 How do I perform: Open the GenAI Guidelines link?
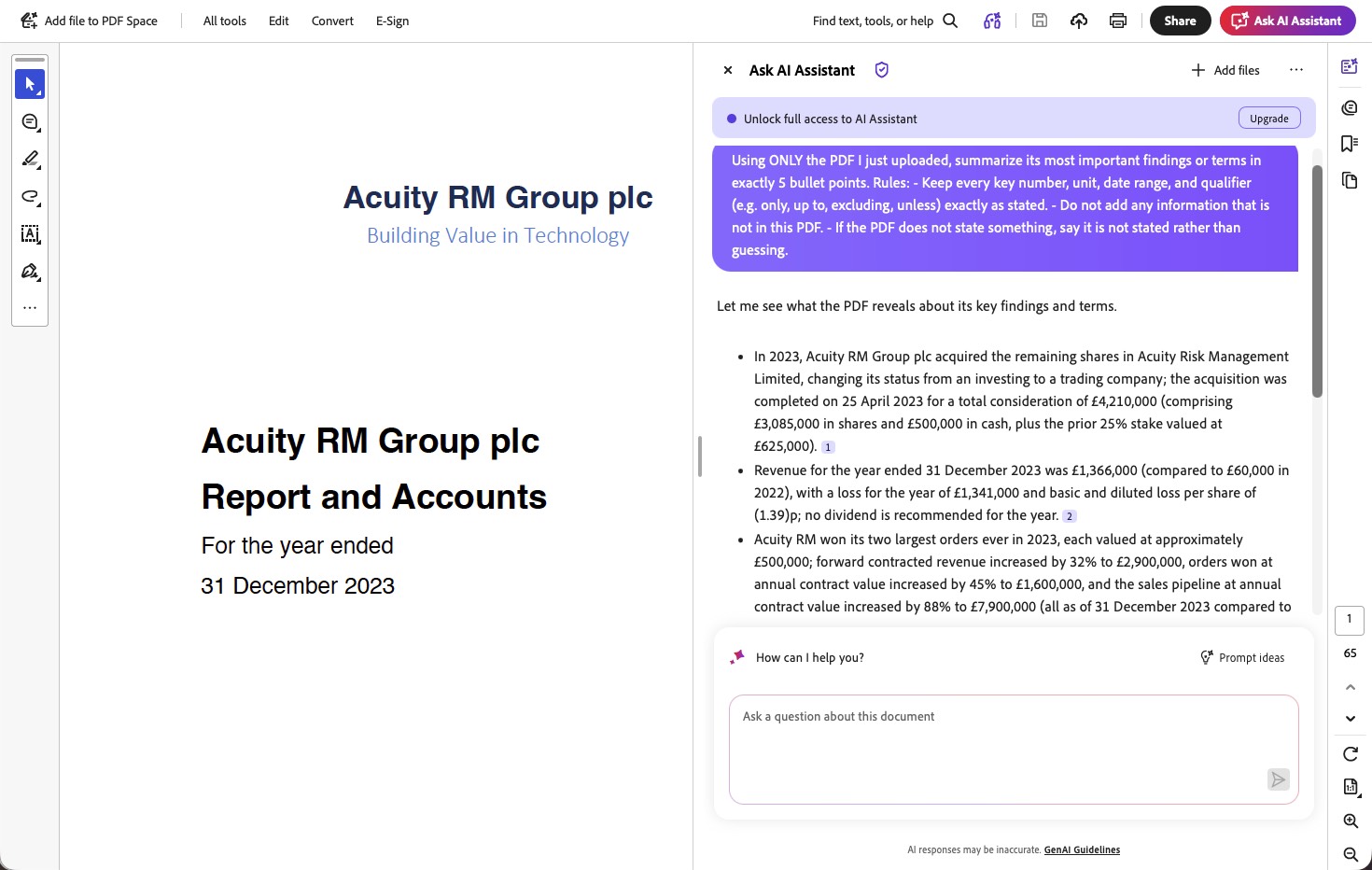pos(1082,849)
